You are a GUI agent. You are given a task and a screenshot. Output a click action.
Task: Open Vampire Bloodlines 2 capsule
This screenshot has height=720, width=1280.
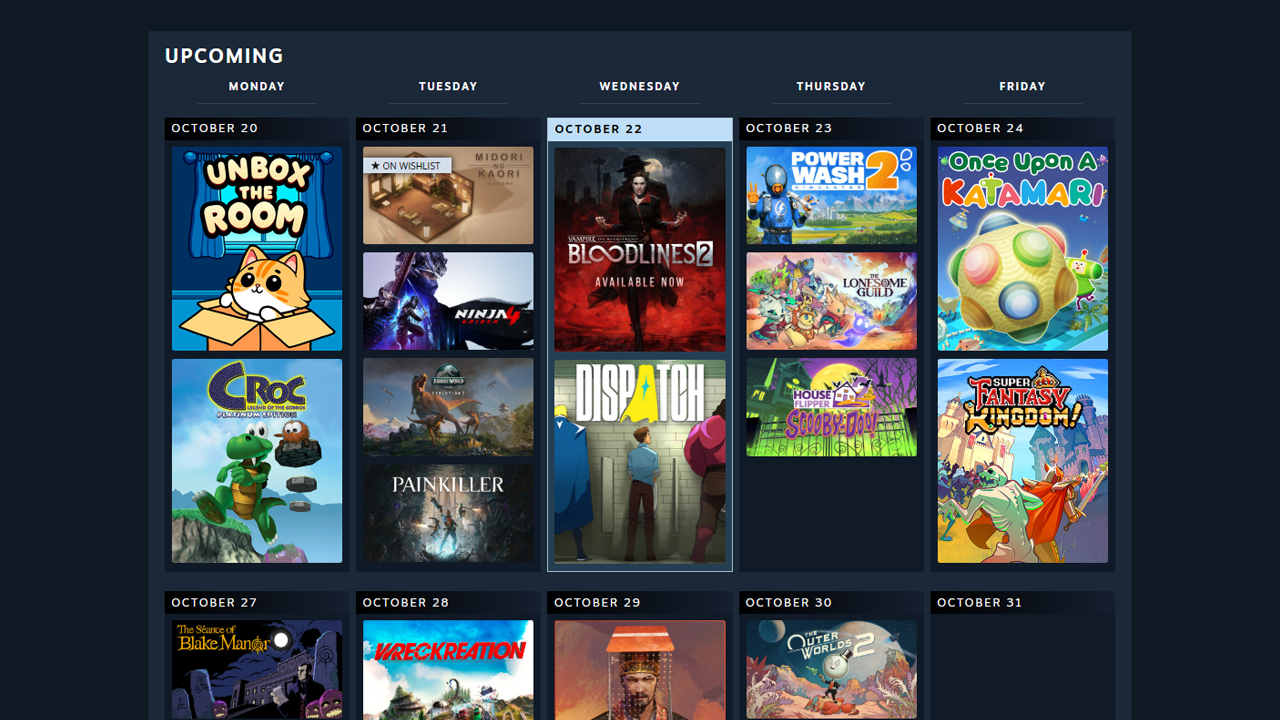pyautogui.click(x=640, y=249)
